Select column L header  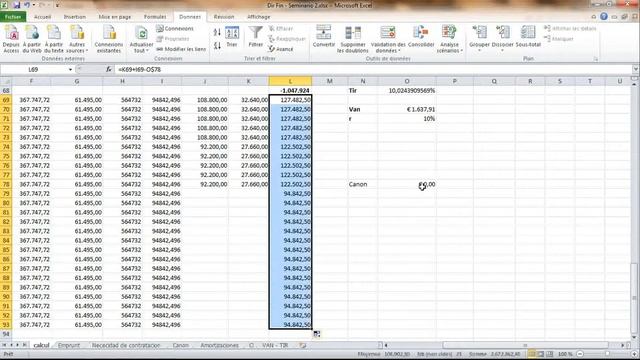point(290,81)
